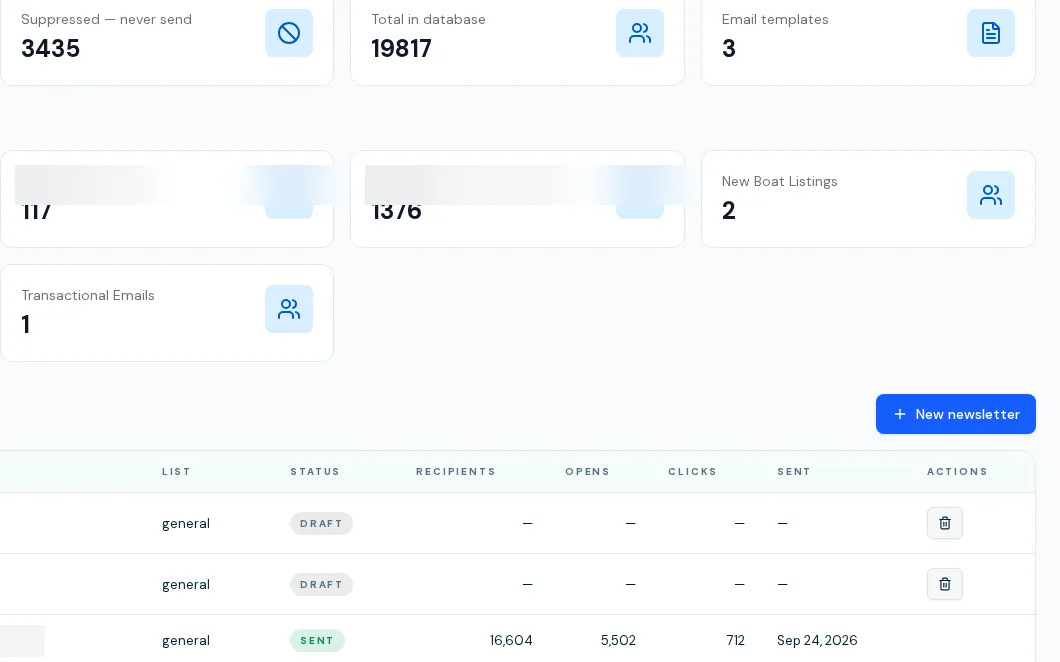Click the general list in first draft row
This screenshot has width=1060, height=662.
[x=186, y=523]
